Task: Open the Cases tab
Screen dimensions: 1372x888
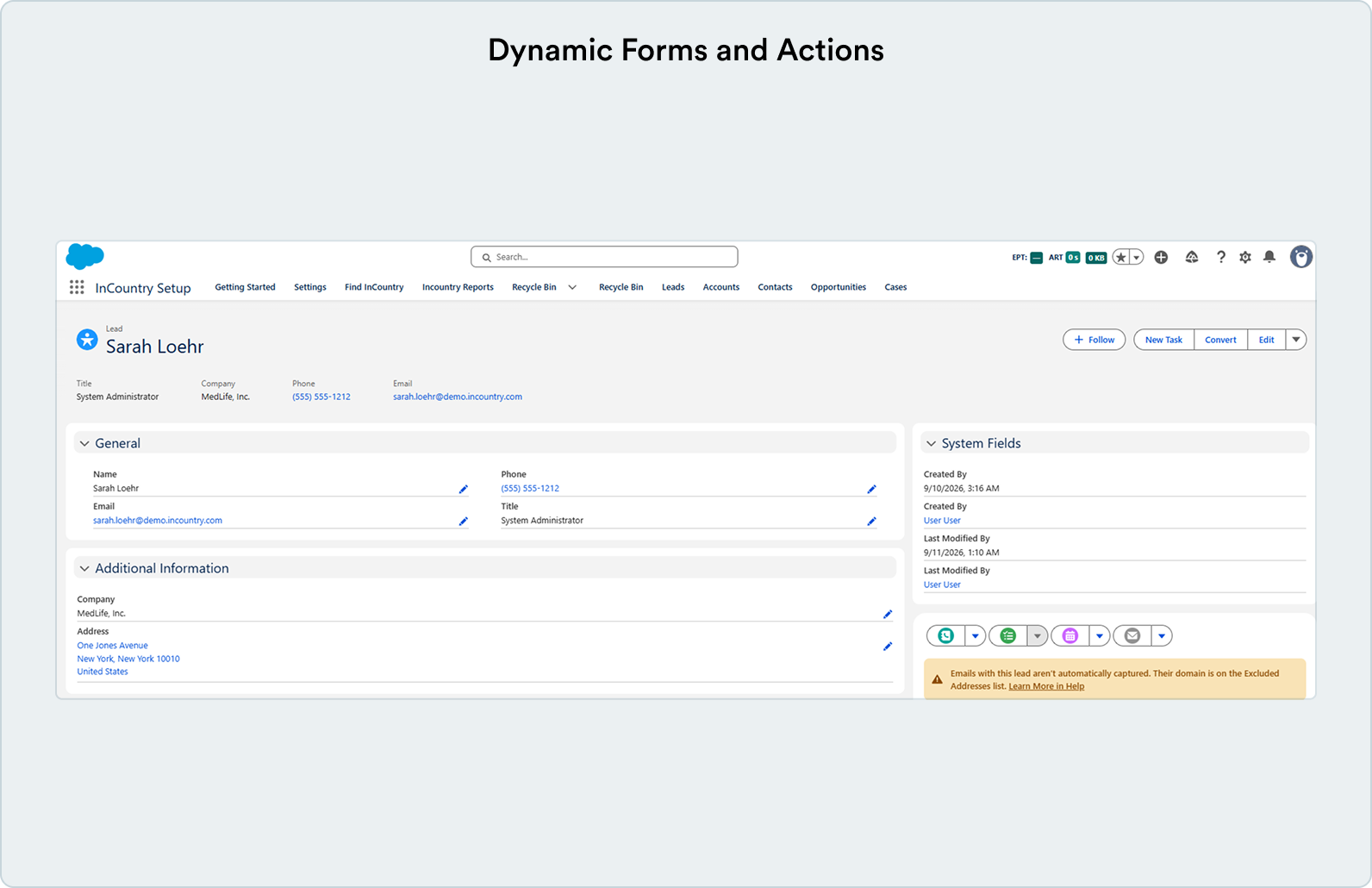Action: (895, 287)
